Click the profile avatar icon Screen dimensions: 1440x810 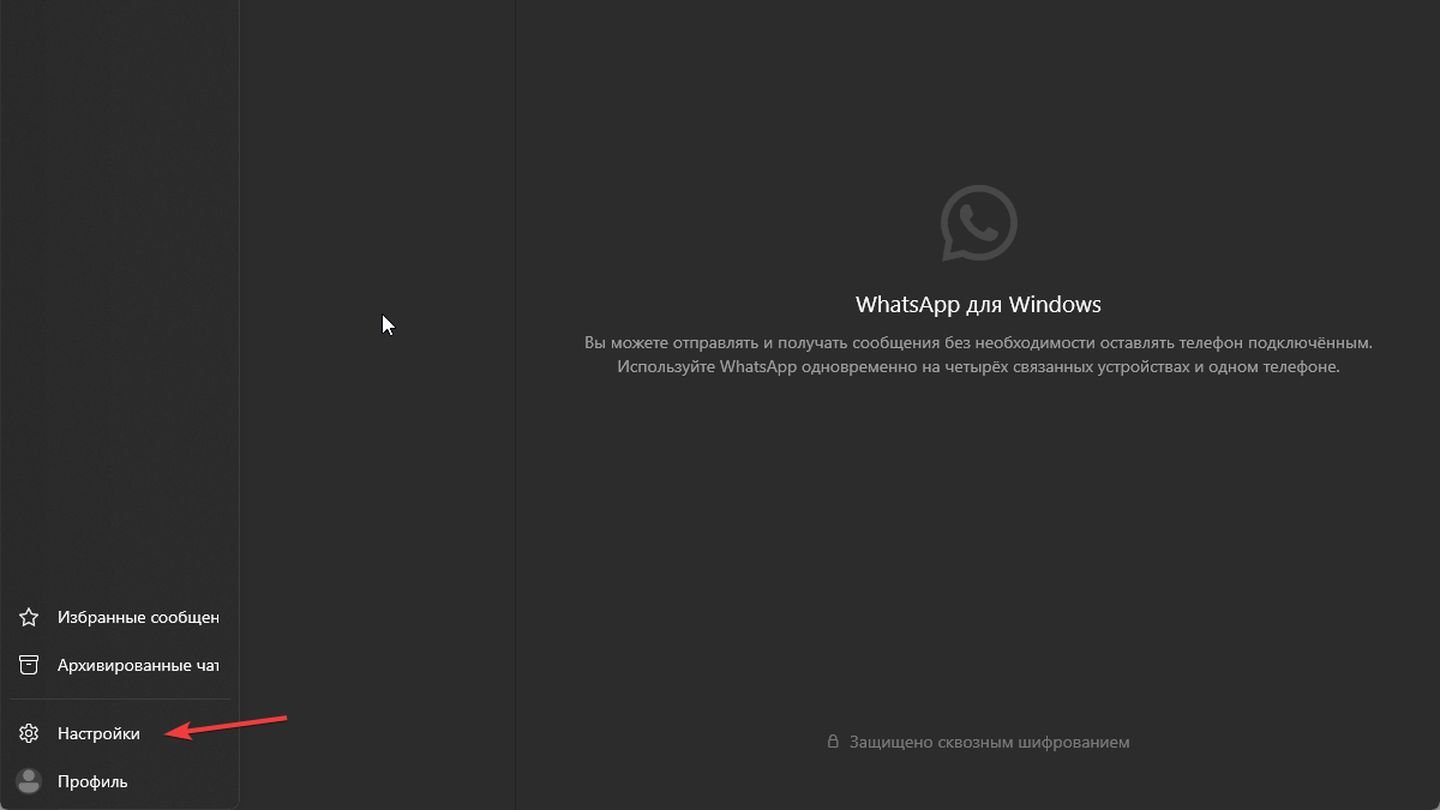coord(29,781)
